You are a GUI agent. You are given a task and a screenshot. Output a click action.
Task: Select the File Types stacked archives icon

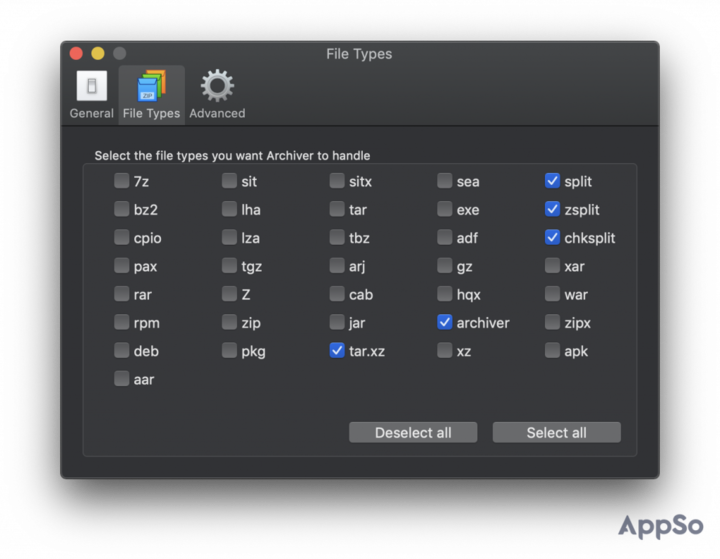tap(152, 85)
